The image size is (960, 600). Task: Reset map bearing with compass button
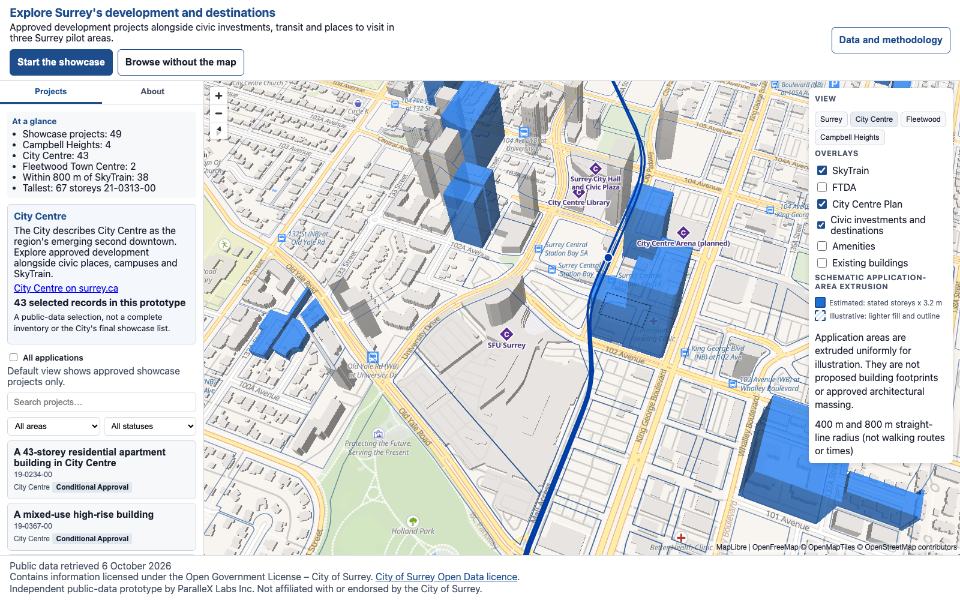219,130
